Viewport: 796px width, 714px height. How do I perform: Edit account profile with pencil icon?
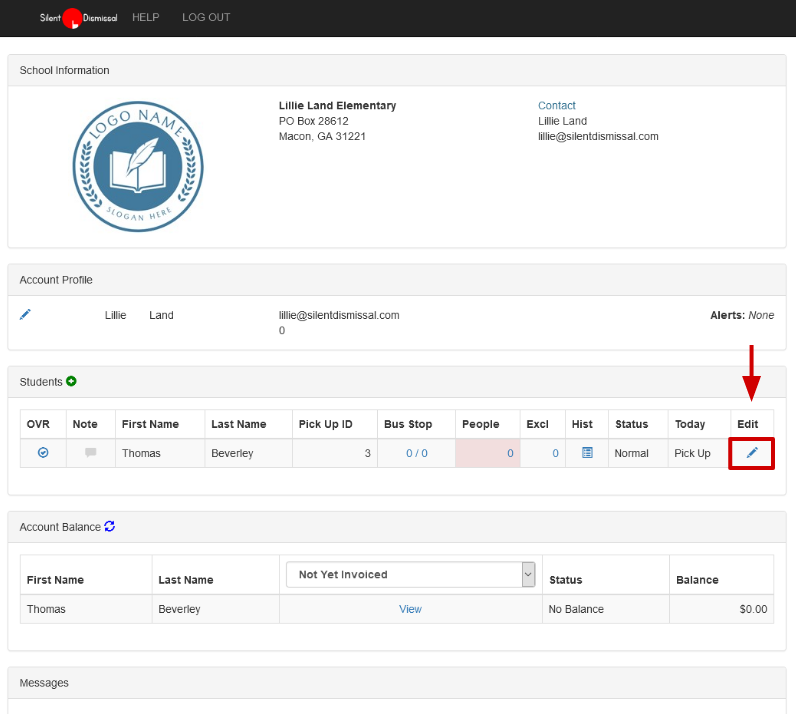pos(26,315)
